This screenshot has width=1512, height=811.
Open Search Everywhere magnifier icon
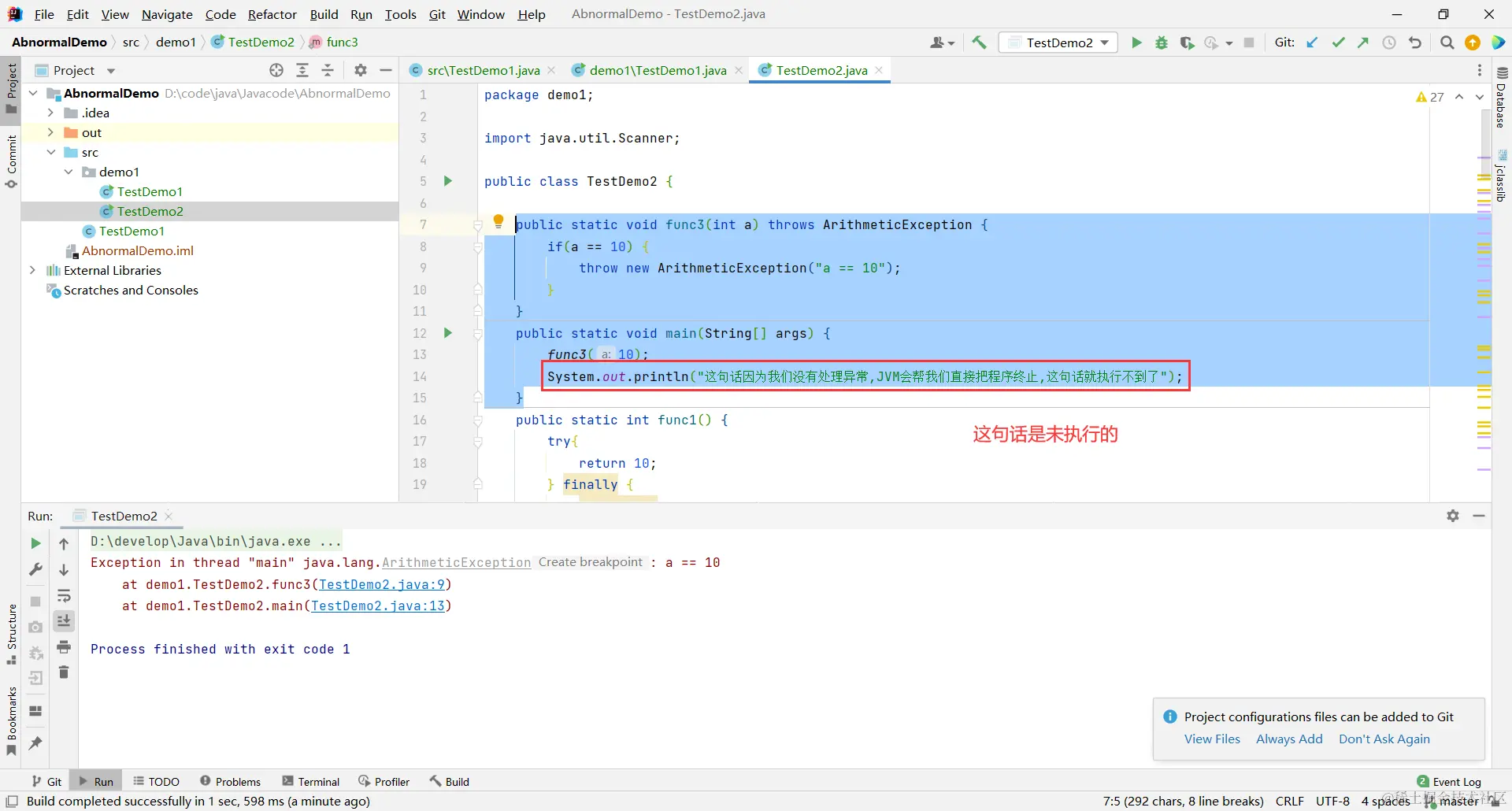point(1447,43)
